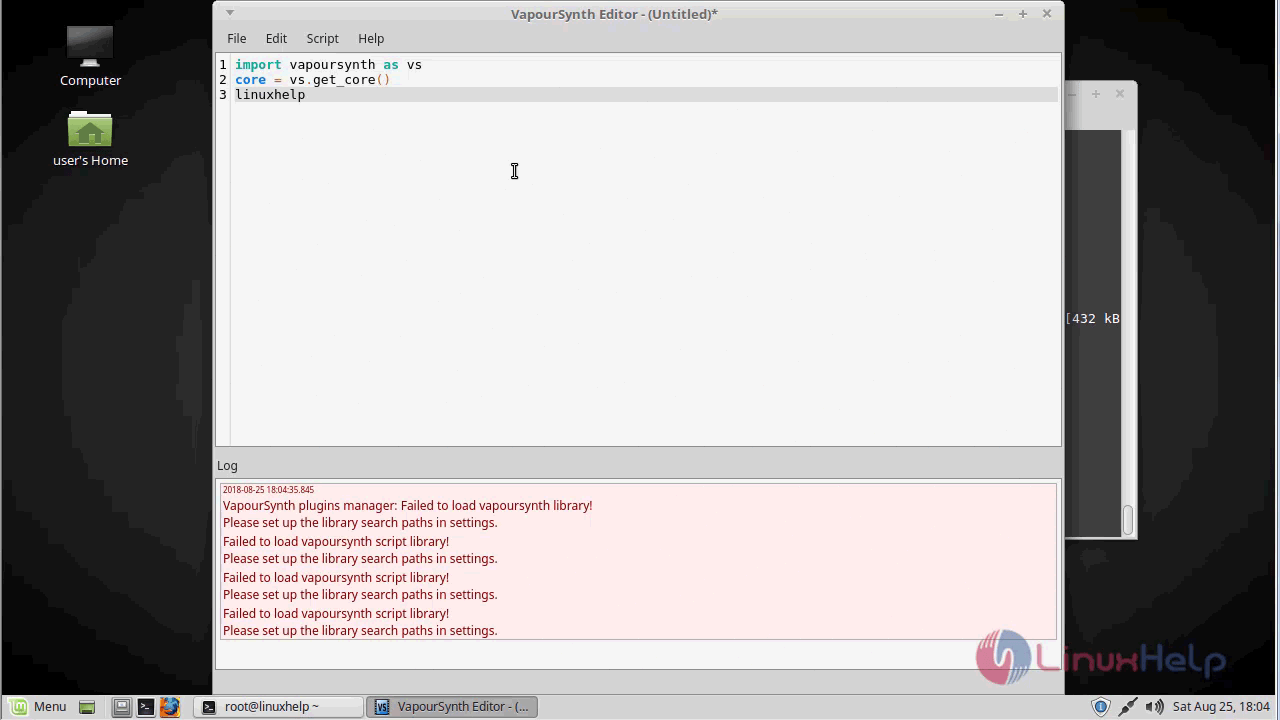
Task: Open the network connection tray icon
Action: [1127, 707]
